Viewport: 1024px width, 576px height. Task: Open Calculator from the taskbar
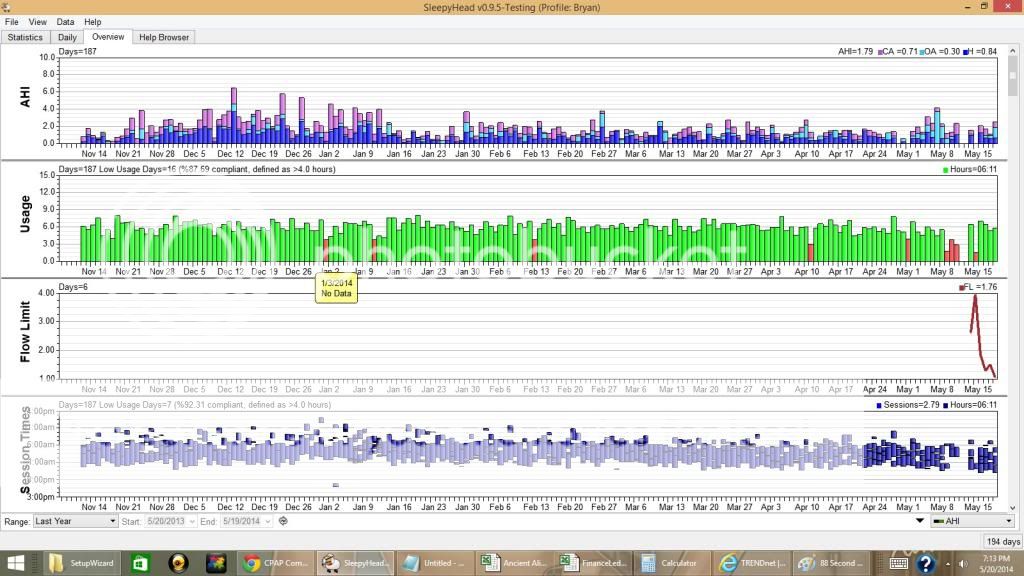(673, 563)
